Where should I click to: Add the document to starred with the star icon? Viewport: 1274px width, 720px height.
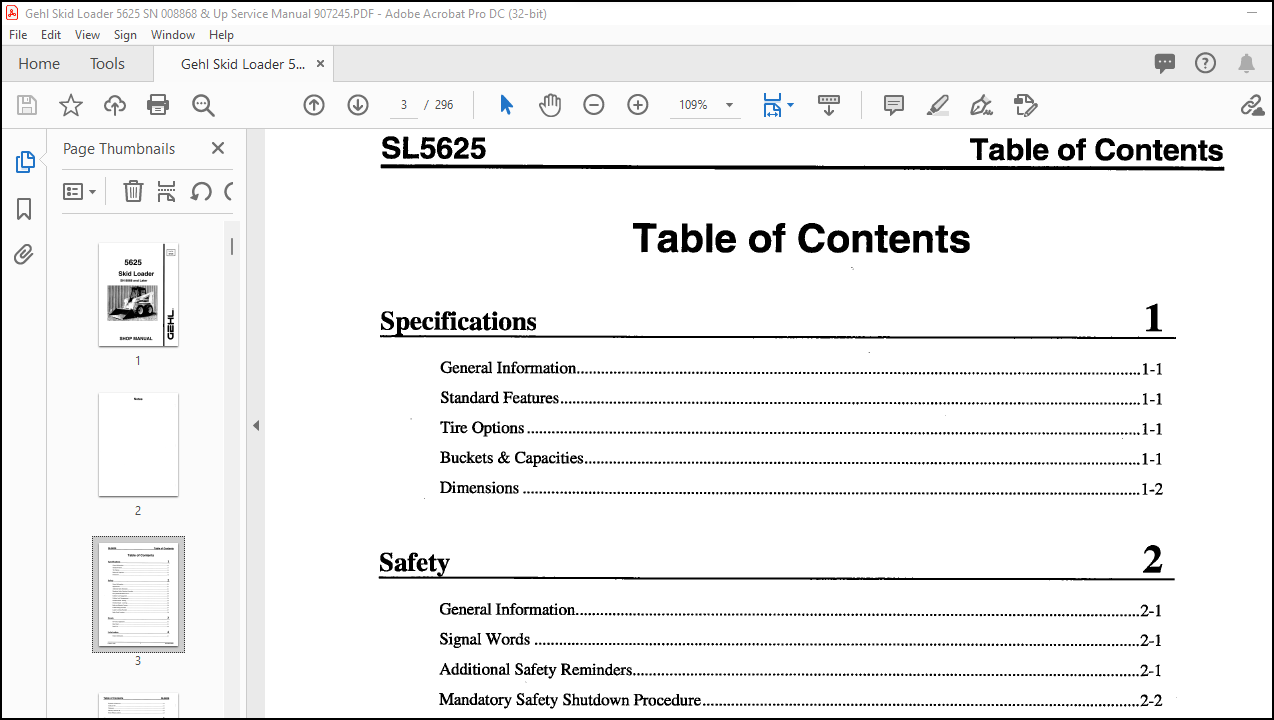tap(71, 105)
